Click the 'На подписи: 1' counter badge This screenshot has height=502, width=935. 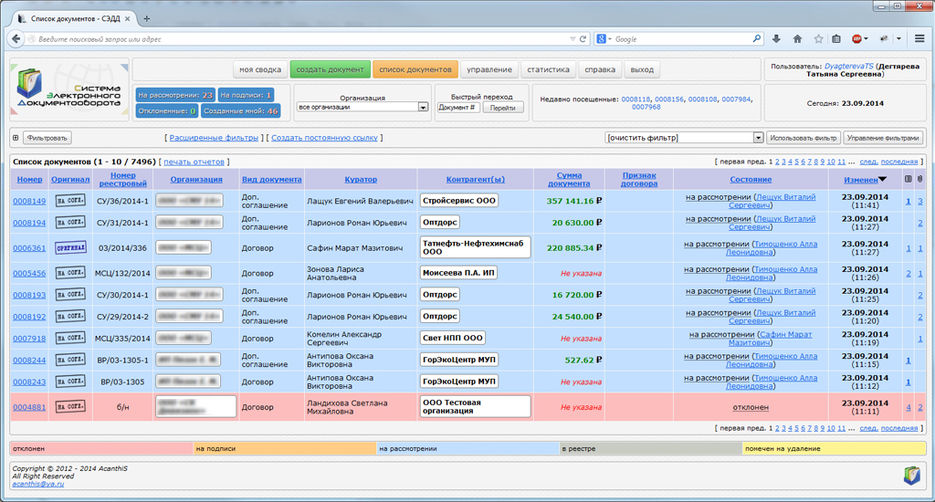click(245, 95)
